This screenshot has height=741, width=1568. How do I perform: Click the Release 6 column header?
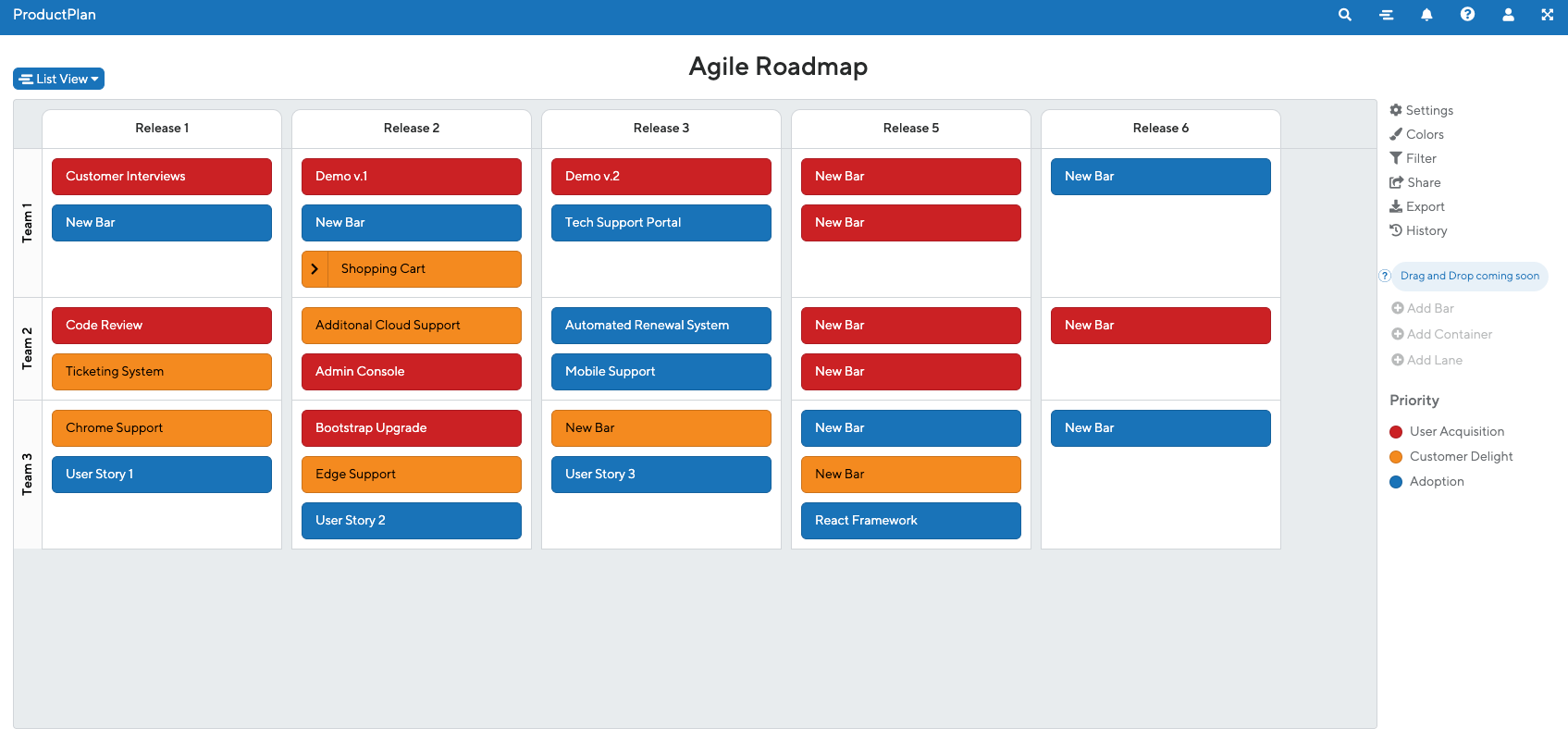[1161, 129]
